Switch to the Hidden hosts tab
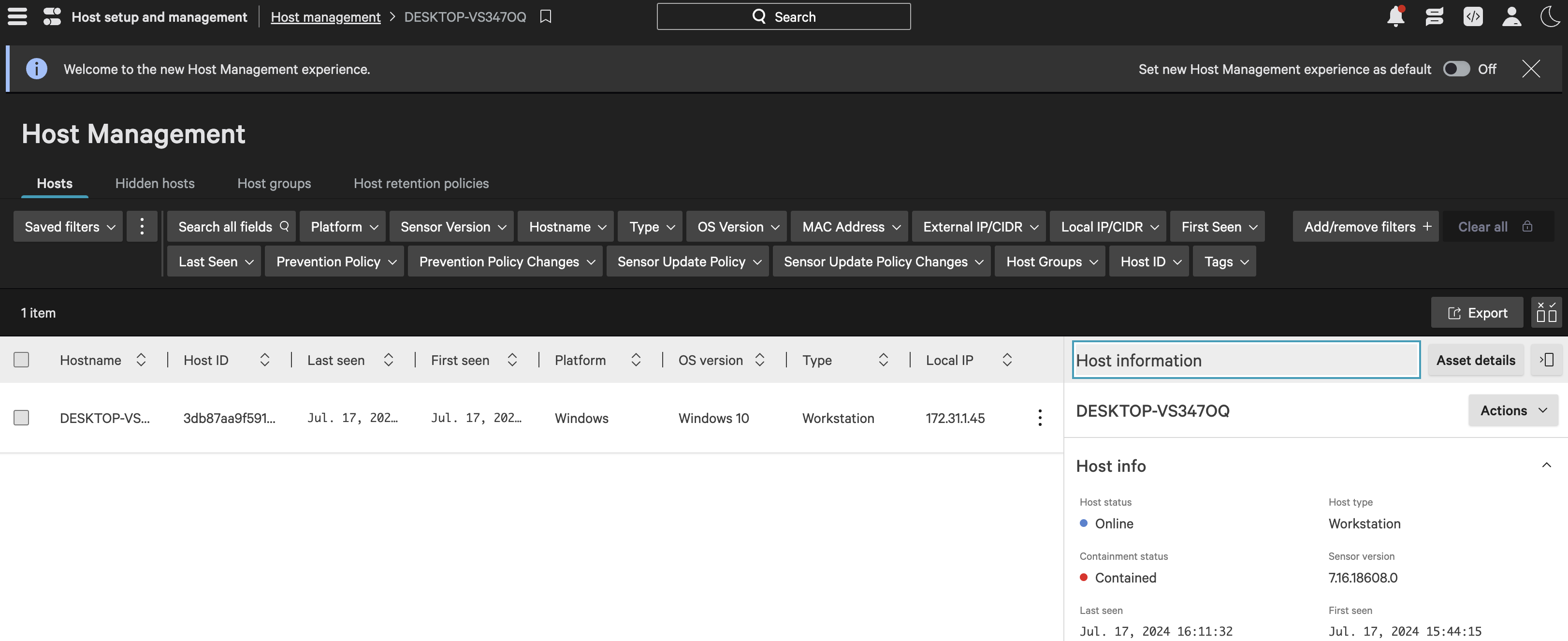This screenshot has width=1568, height=641. point(155,183)
